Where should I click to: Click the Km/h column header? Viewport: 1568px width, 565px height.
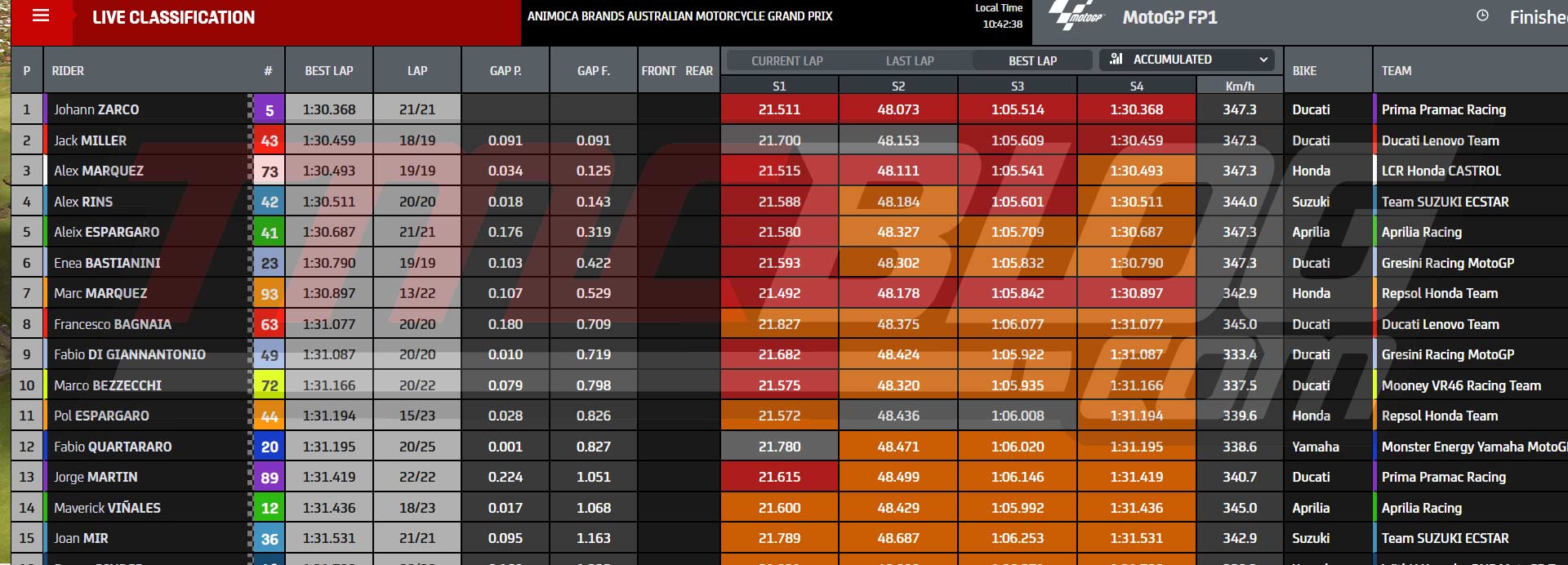tap(1240, 85)
